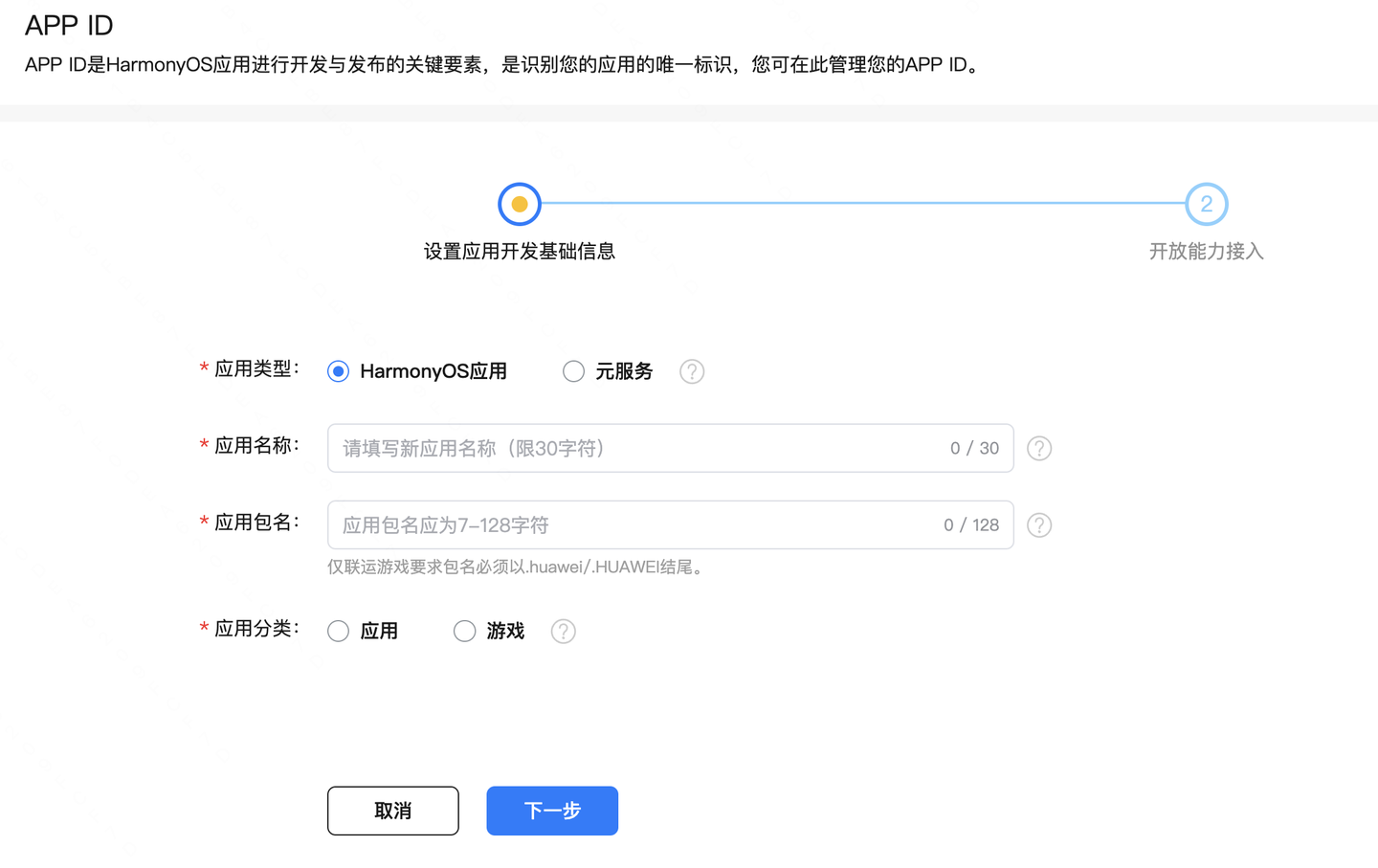This screenshot has height=868, width=1378.
Task: Focus the 应用名称 text input
Action: (x=632, y=449)
